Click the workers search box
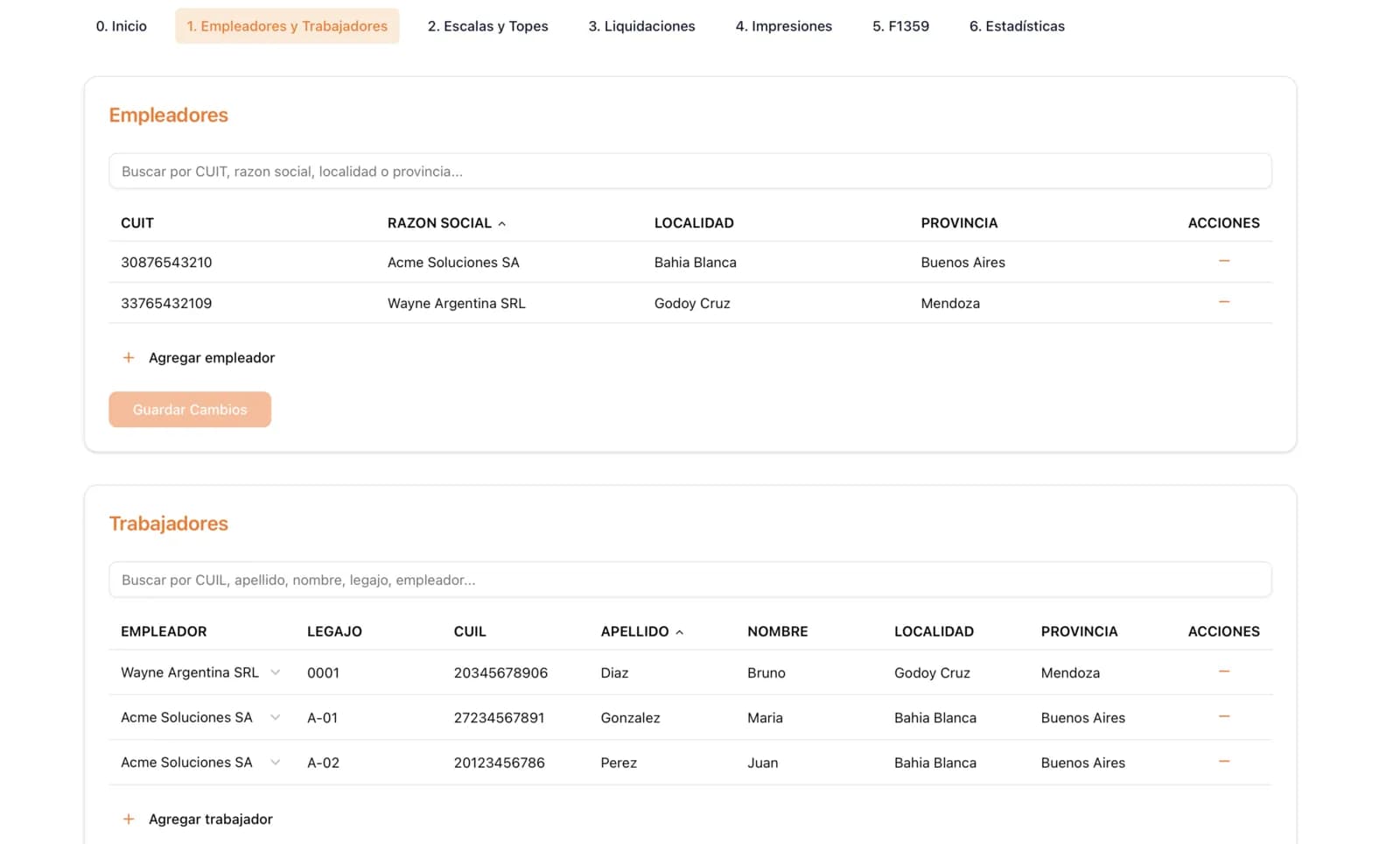This screenshot has width=1400, height=844. (x=689, y=580)
